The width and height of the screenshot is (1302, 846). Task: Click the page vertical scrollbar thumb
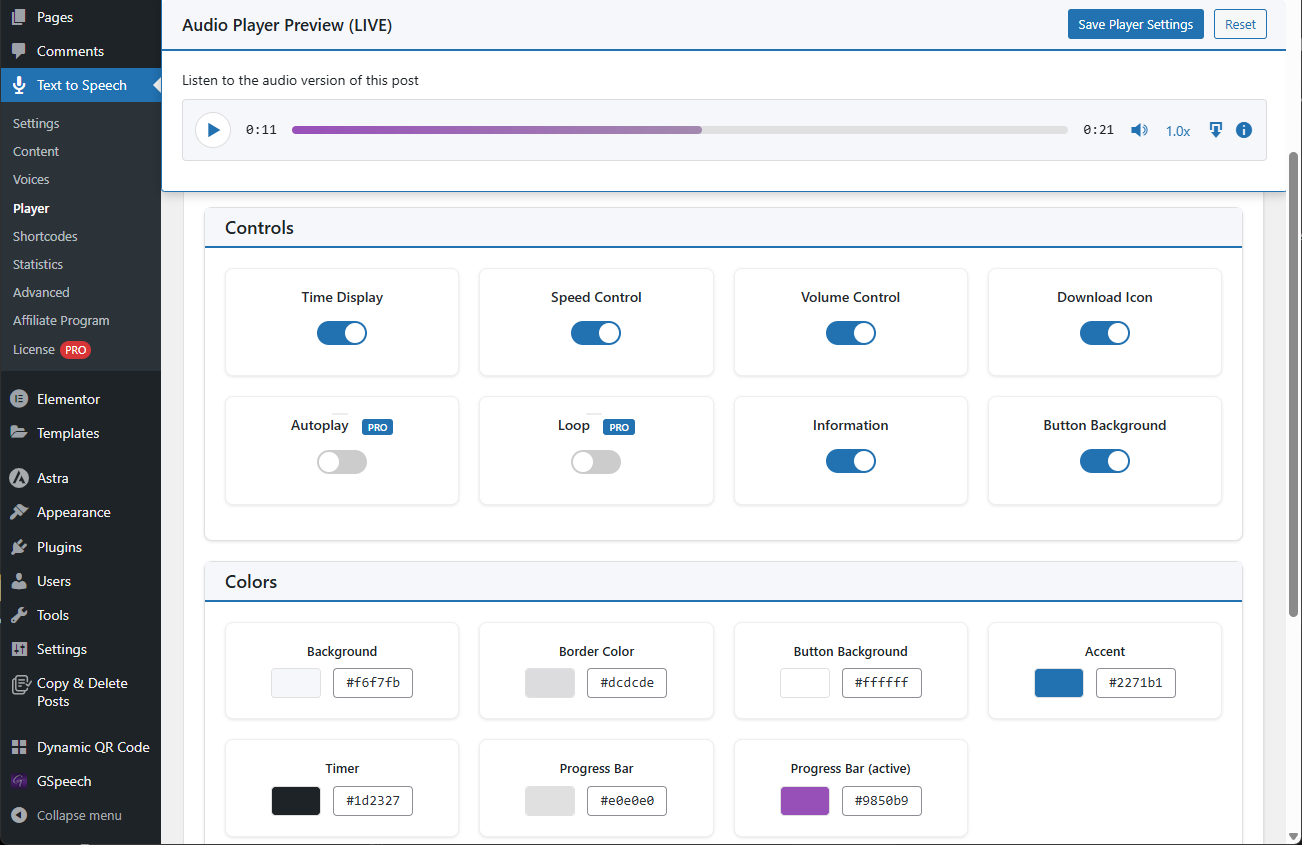1294,384
